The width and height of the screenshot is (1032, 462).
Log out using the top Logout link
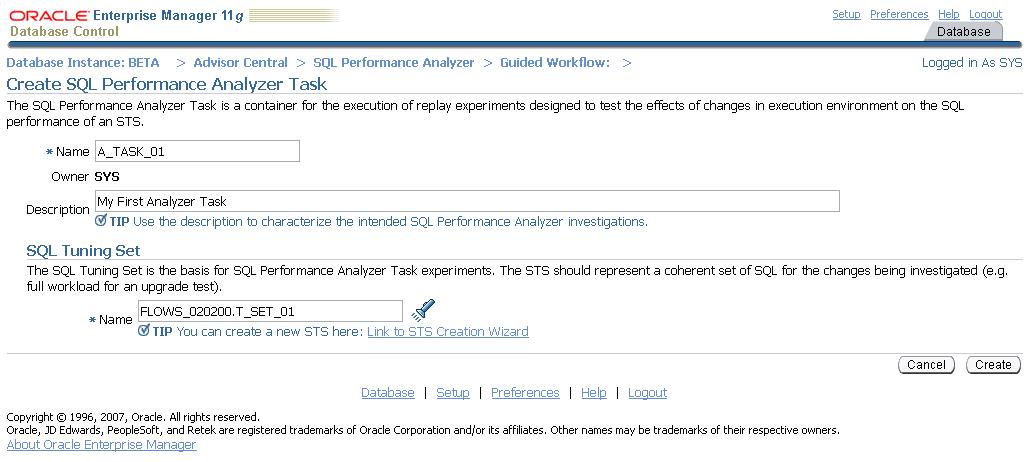pos(985,14)
